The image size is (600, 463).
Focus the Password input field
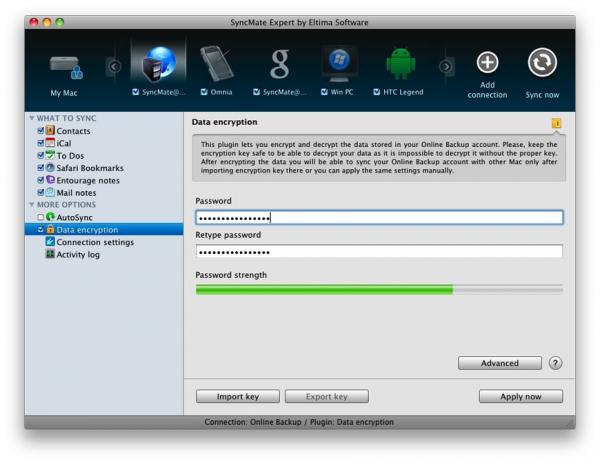point(379,218)
